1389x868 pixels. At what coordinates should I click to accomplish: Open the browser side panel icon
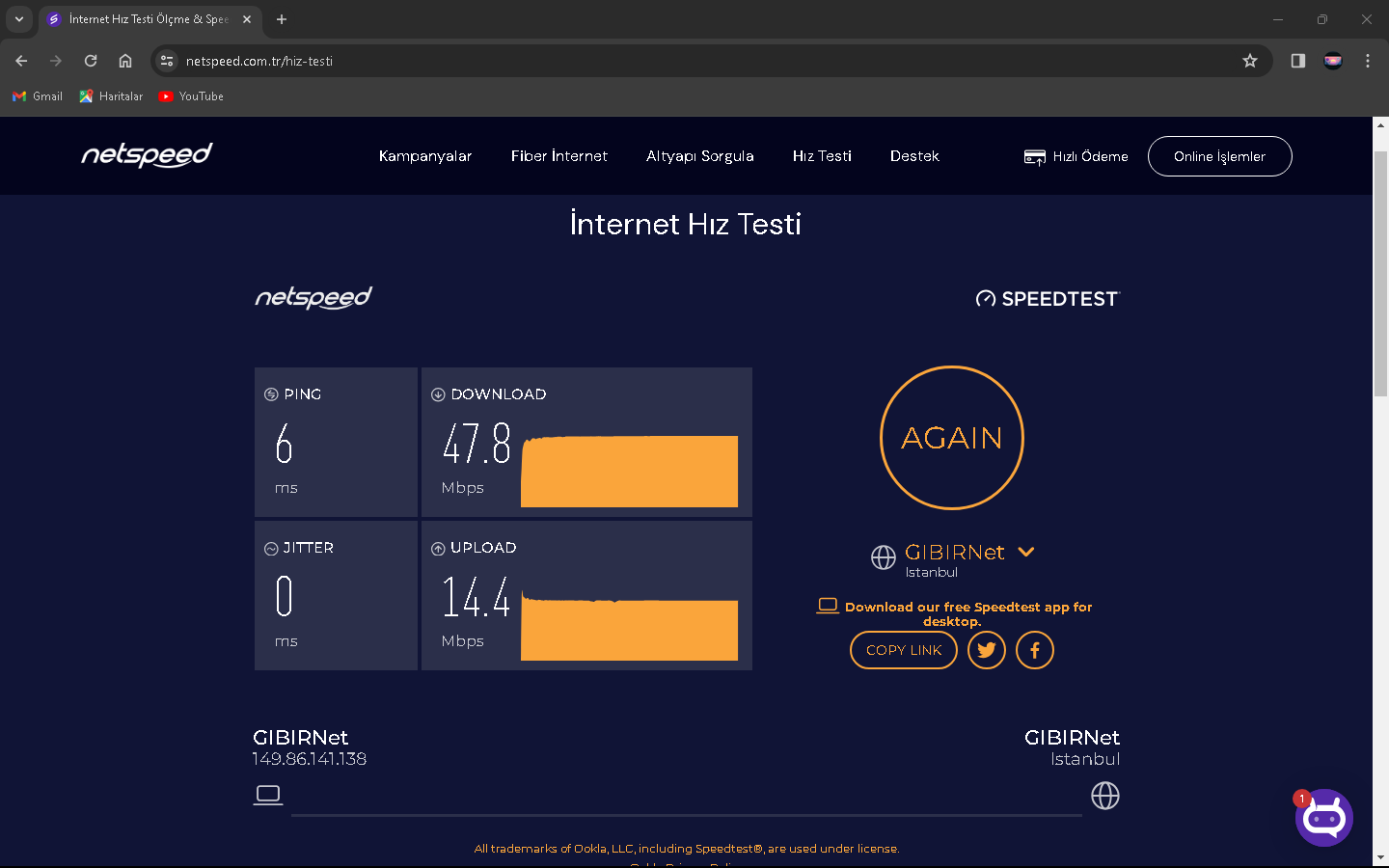pos(1298,61)
